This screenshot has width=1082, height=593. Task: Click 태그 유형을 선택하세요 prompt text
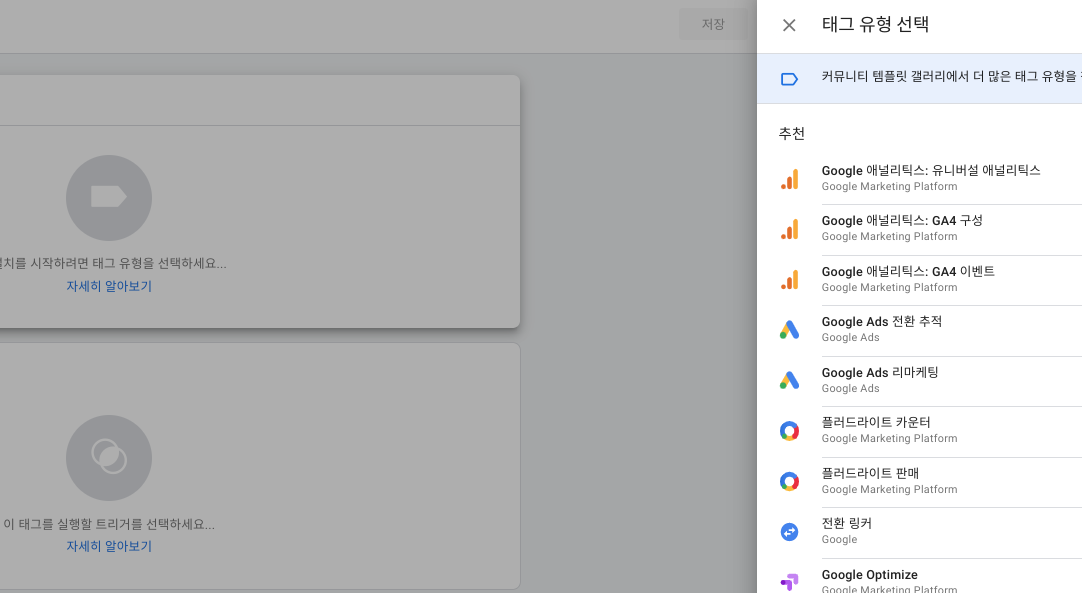click(113, 263)
